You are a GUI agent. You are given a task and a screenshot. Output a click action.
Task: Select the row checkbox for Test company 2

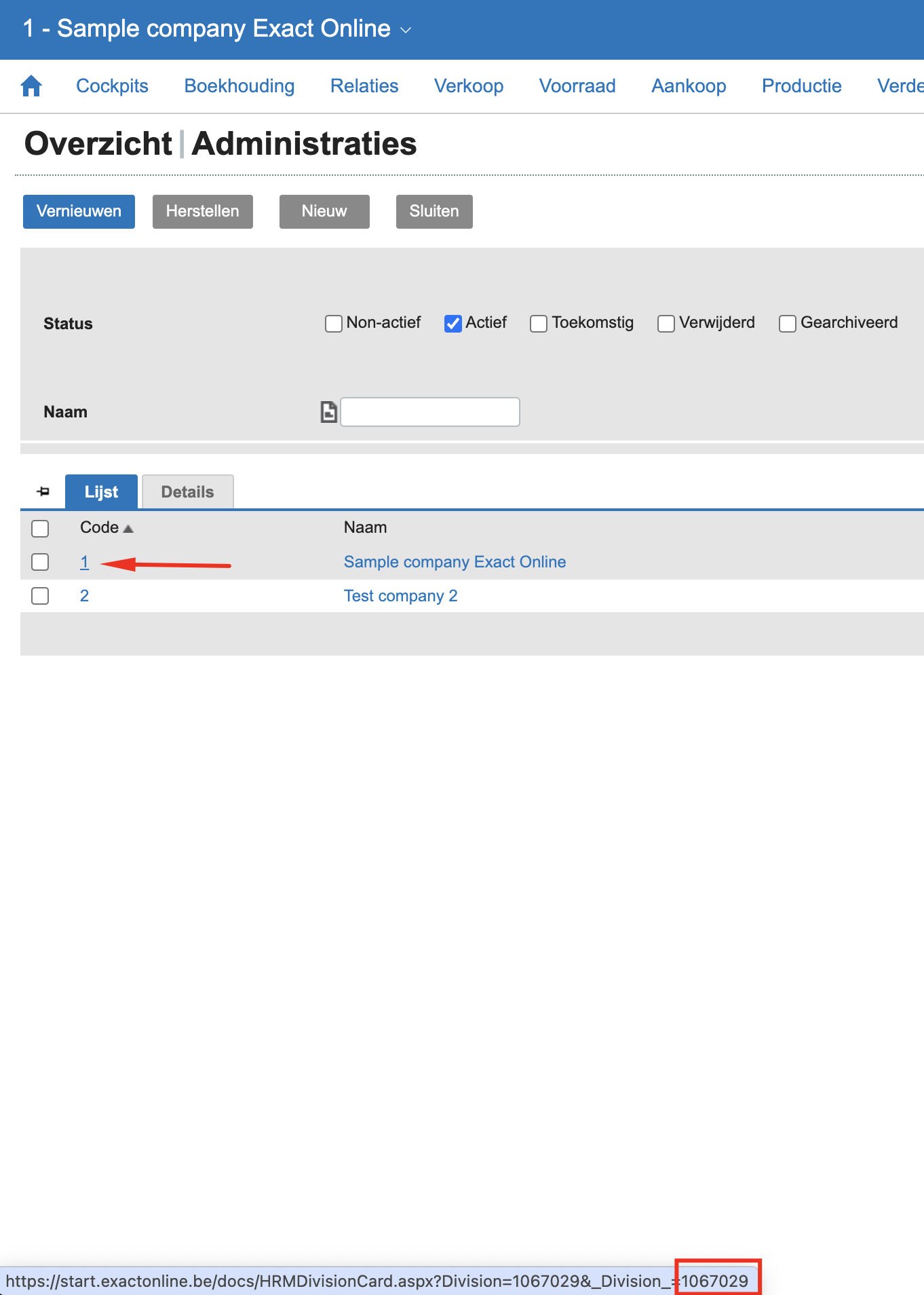tap(40, 596)
